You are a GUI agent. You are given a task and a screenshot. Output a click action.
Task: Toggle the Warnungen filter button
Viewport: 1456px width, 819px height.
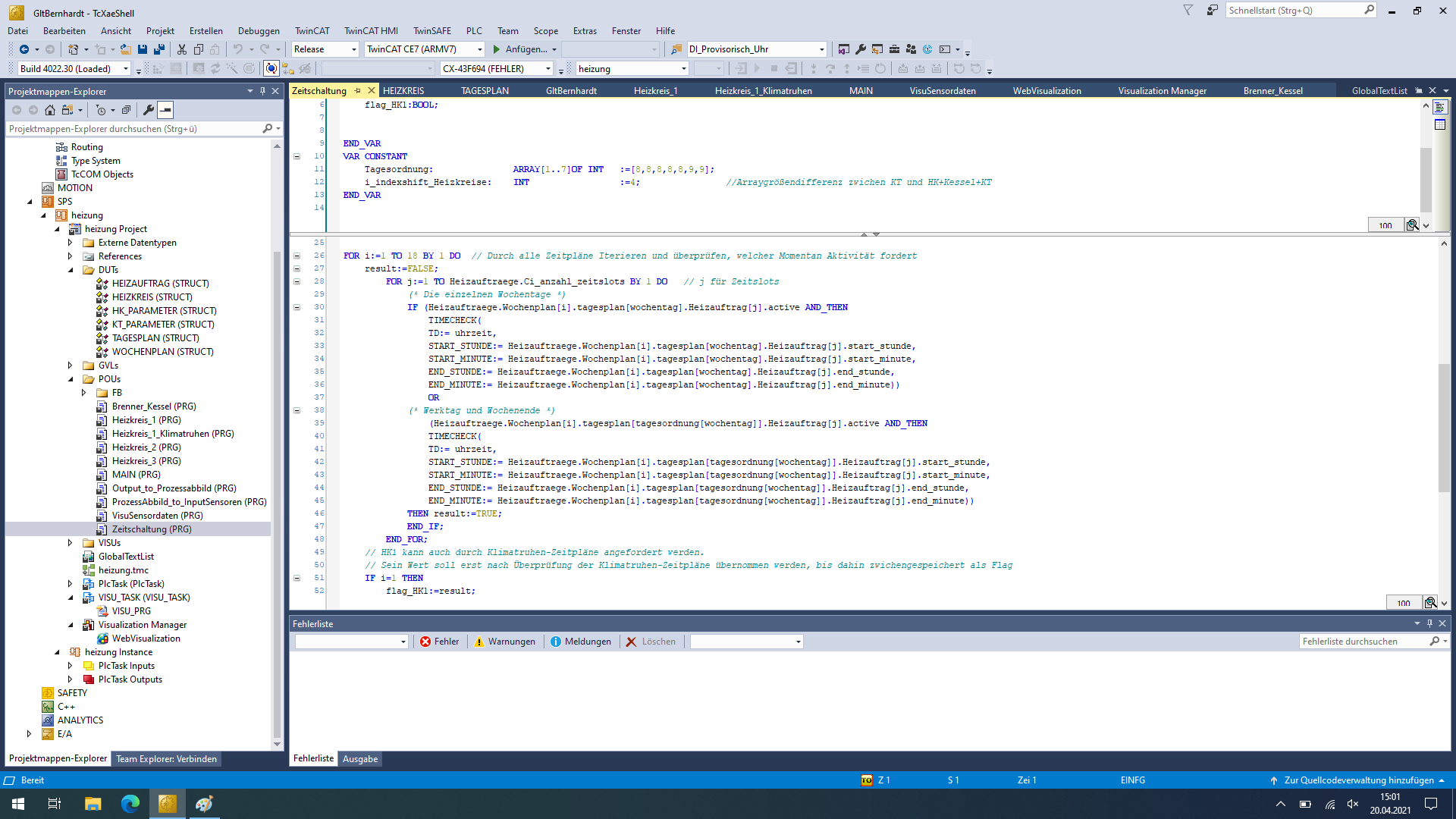coord(505,642)
